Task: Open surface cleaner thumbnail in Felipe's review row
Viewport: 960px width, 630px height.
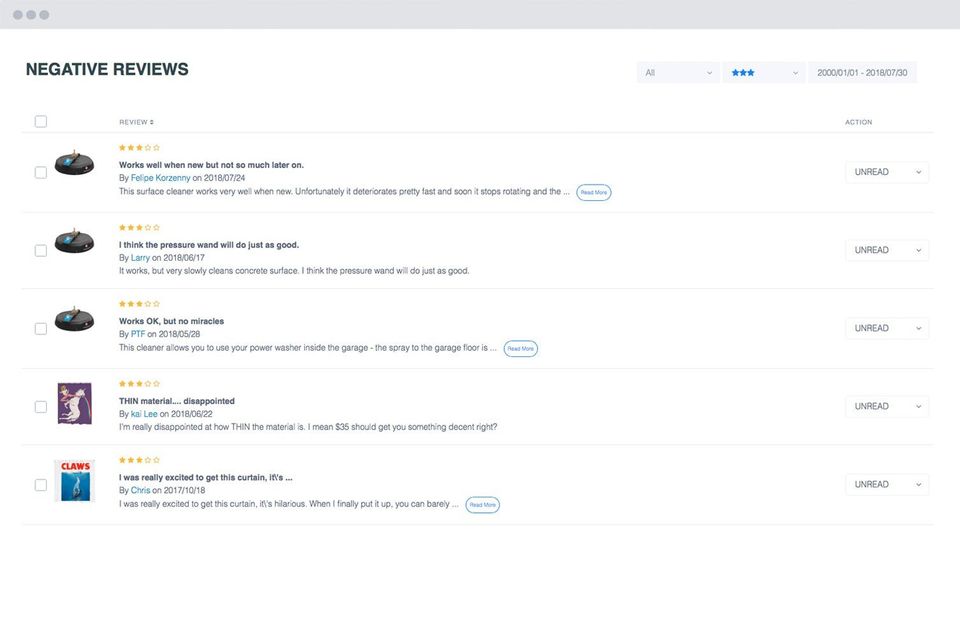Action: click(x=74, y=162)
